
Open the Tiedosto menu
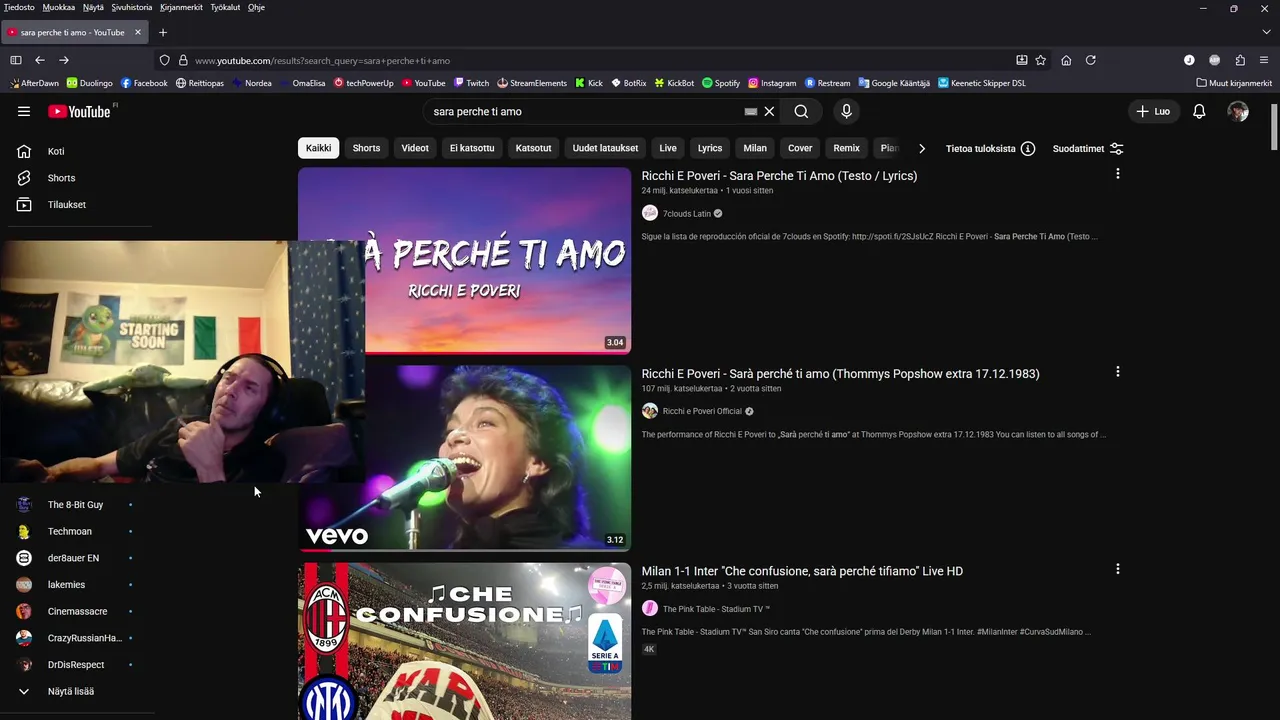coord(19,7)
